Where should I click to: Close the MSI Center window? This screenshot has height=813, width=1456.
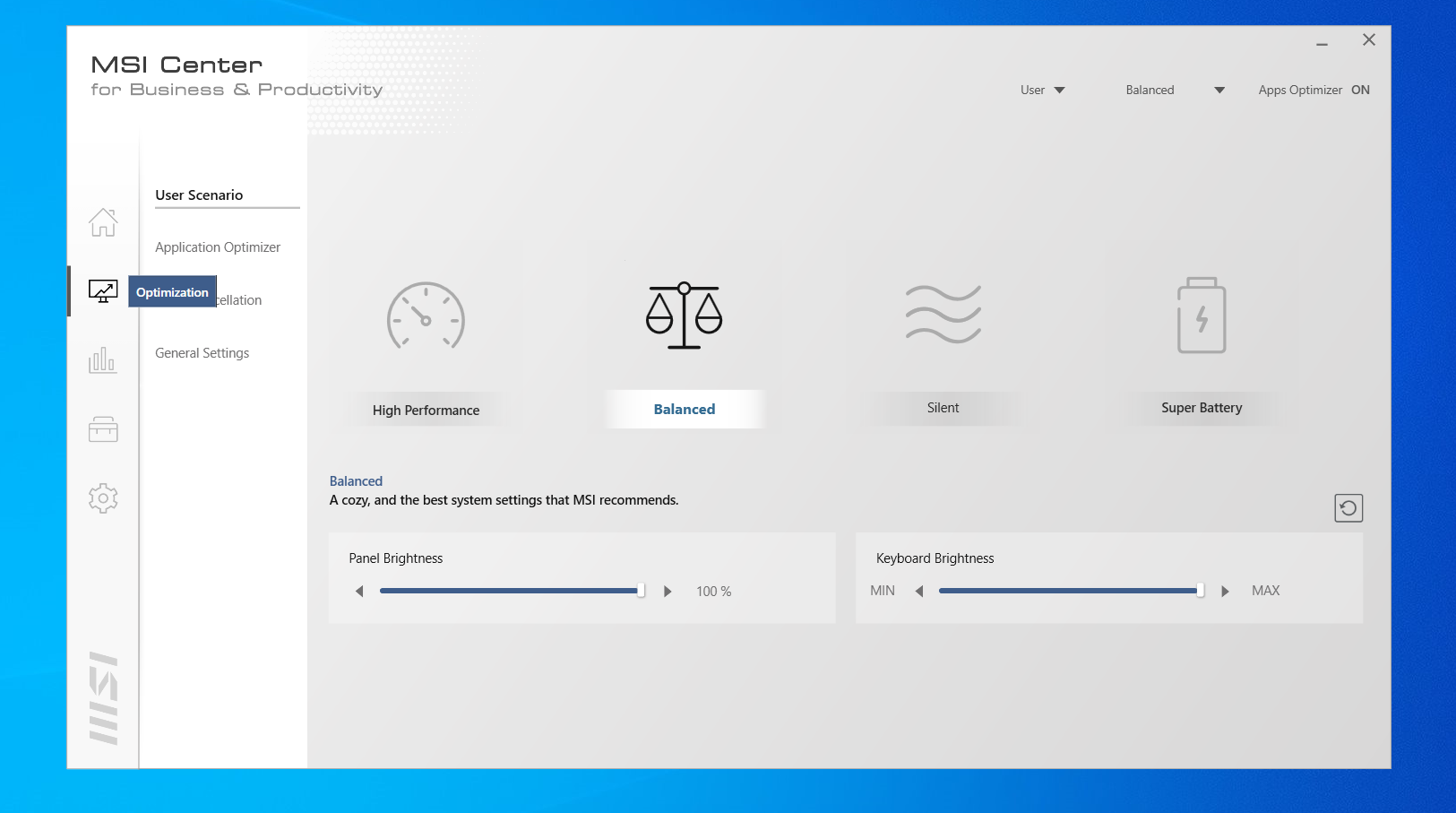[x=1369, y=39]
